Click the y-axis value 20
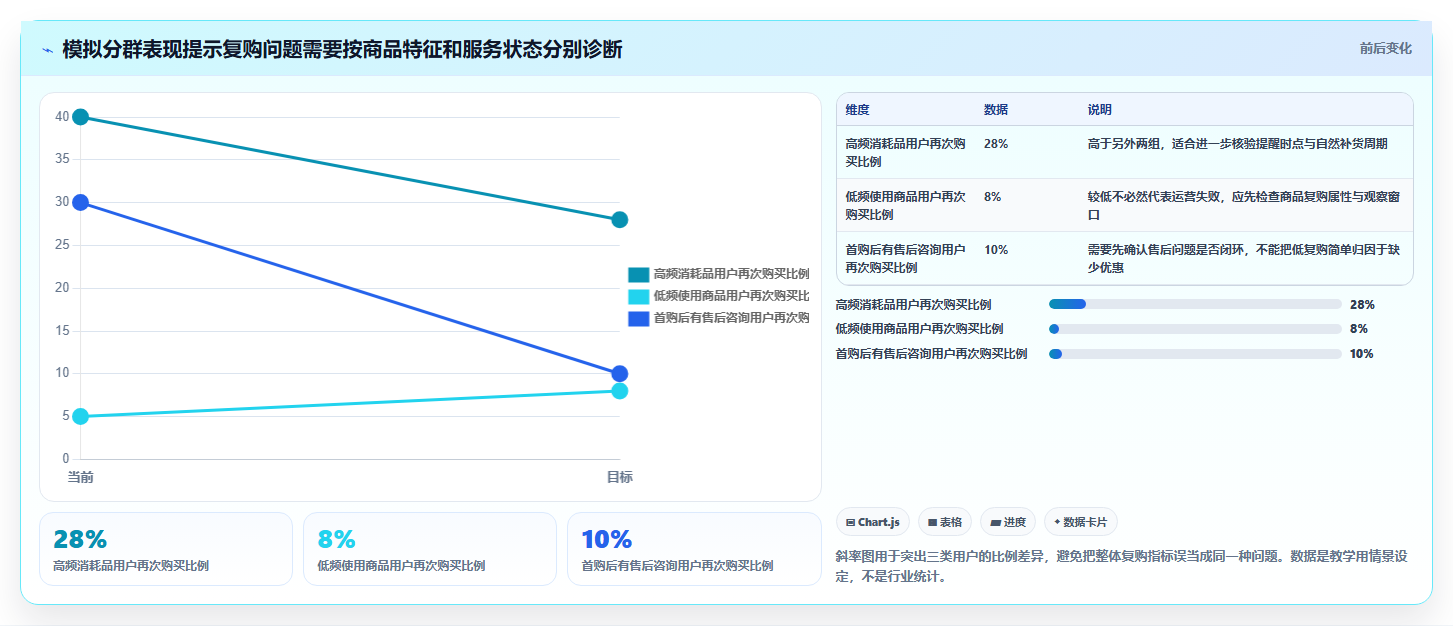Screen dimensions: 1453x626 point(62,288)
